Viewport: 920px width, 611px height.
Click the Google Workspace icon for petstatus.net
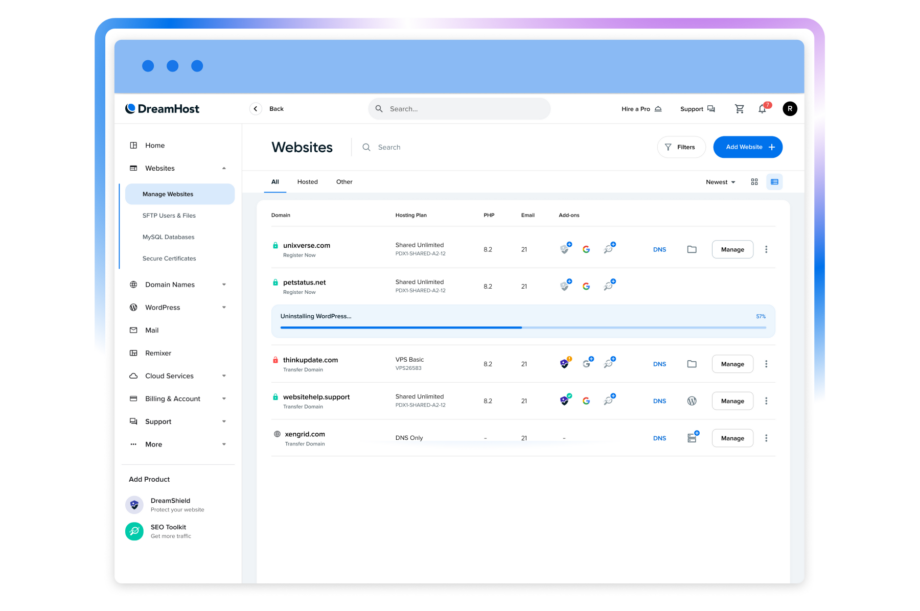coord(586,285)
